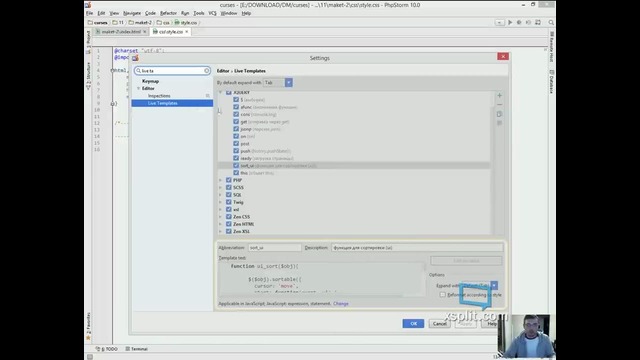Select Keymap in settings tree
640x360 pixels.
pos(150,81)
